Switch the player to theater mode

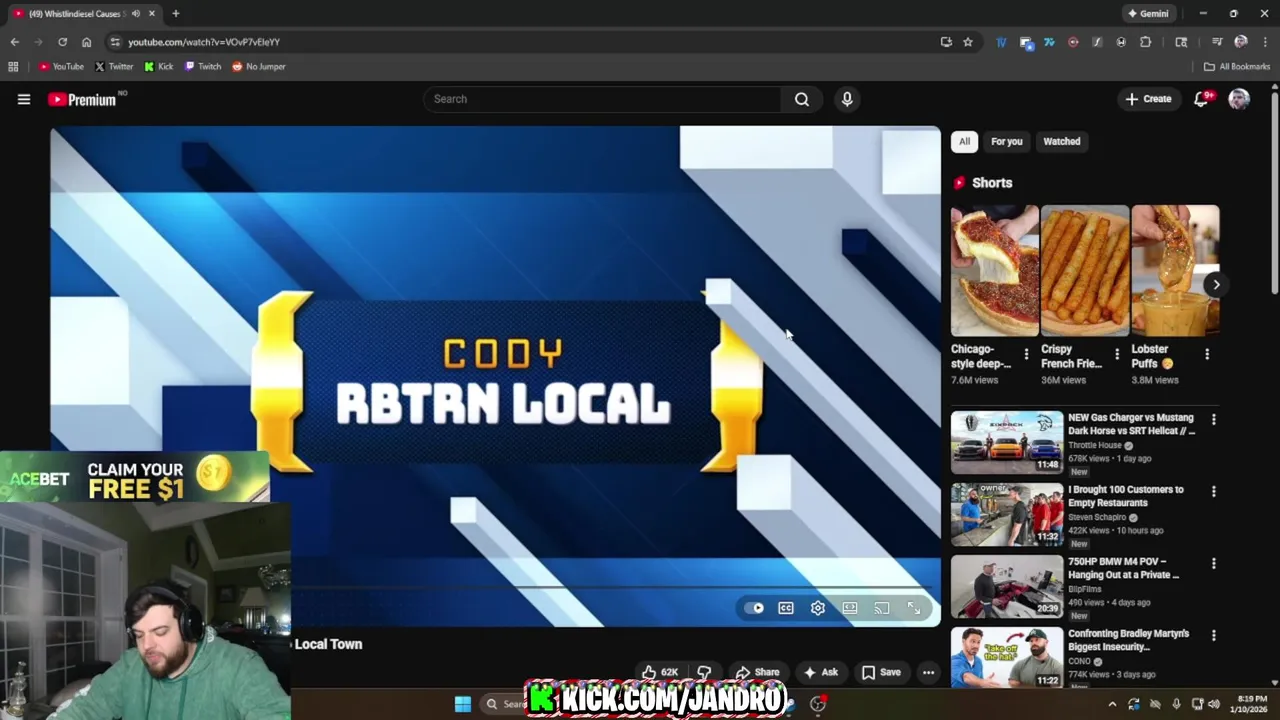pyautogui.click(x=850, y=608)
